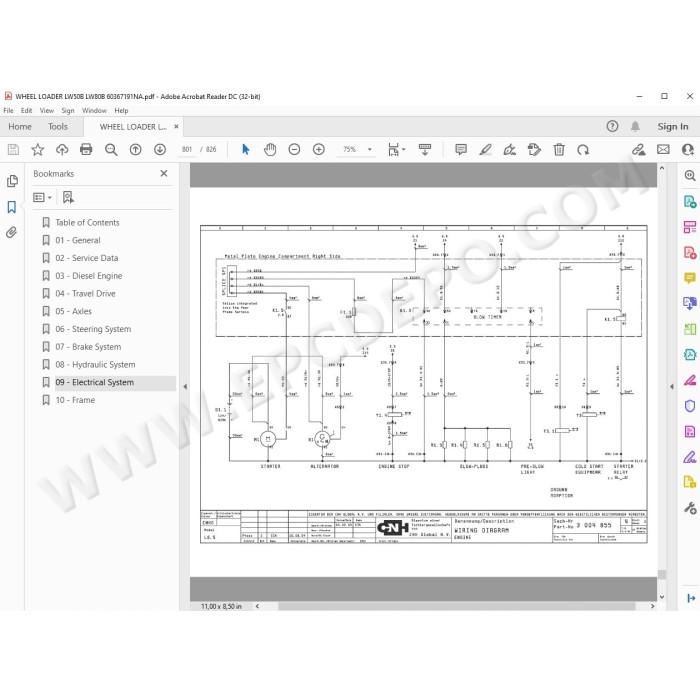The width and height of the screenshot is (700, 700).
Task: Jump to 08 - Hydraulic System bookmark
Action: 95,365
